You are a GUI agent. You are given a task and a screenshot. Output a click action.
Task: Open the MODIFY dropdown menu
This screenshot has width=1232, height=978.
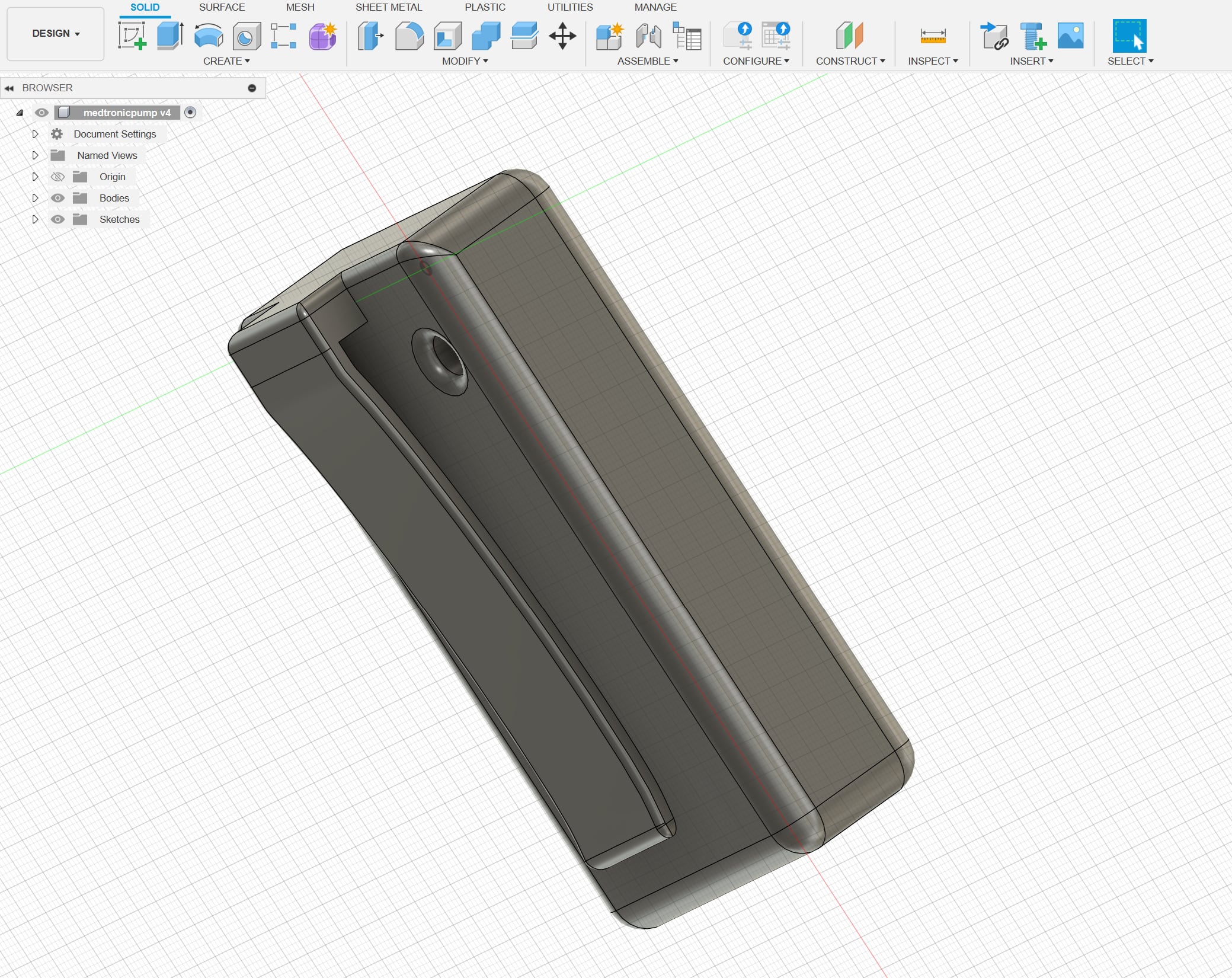coord(465,61)
